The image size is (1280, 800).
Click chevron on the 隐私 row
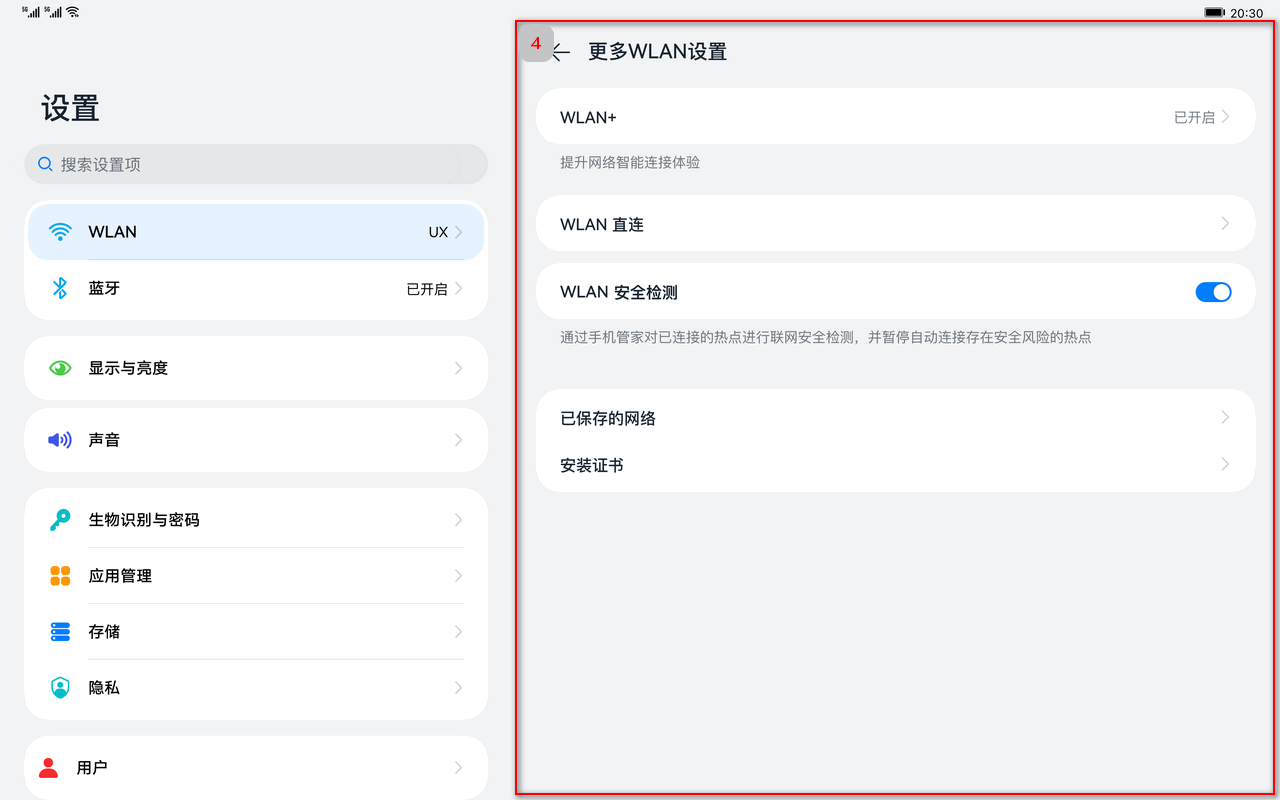click(458, 688)
